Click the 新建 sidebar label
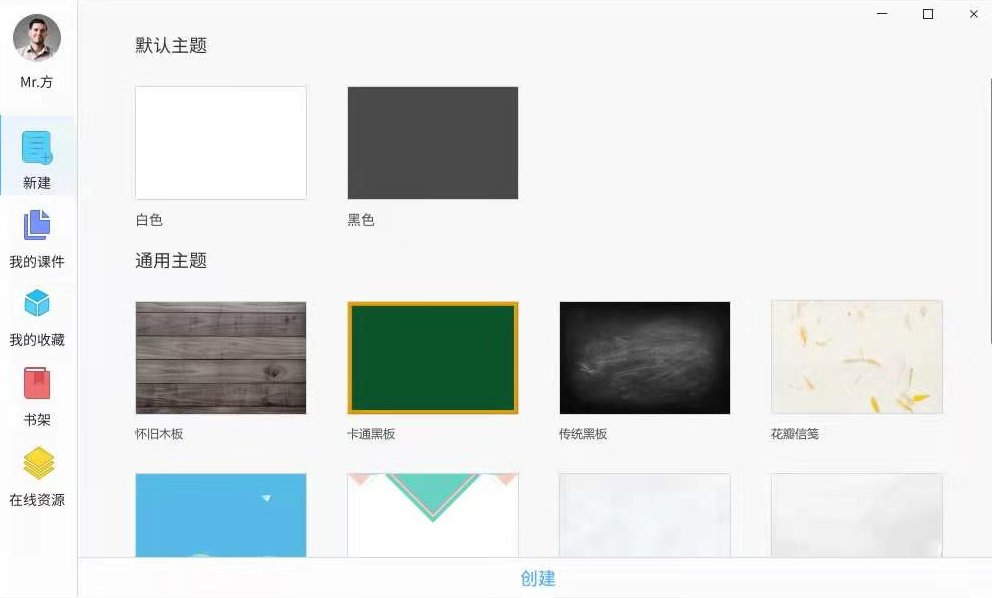The width and height of the screenshot is (992, 598). [37, 183]
